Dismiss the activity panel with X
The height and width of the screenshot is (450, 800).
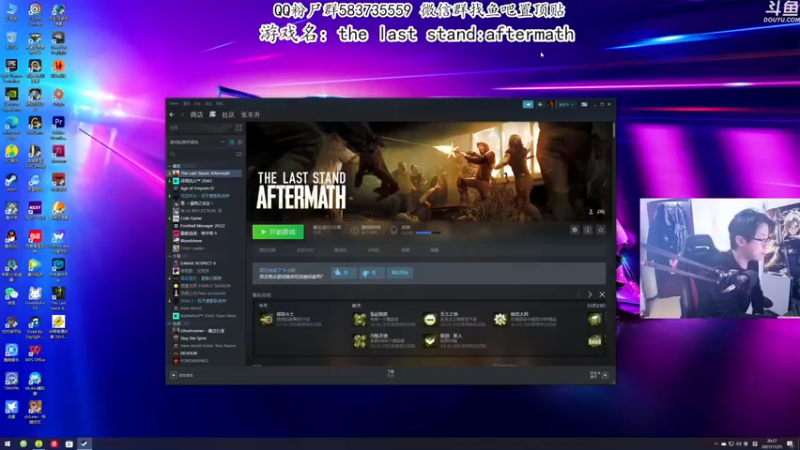(x=602, y=294)
